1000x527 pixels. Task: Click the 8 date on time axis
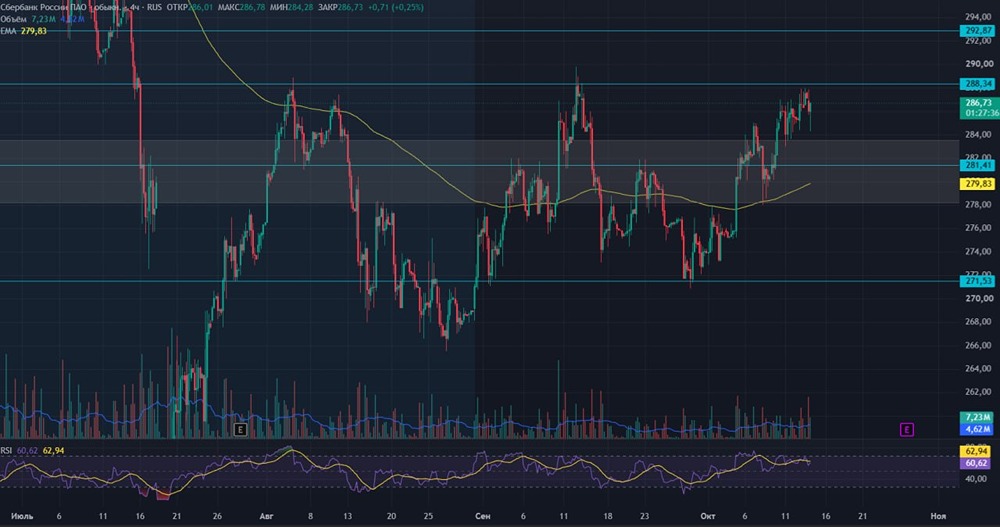(311, 516)
